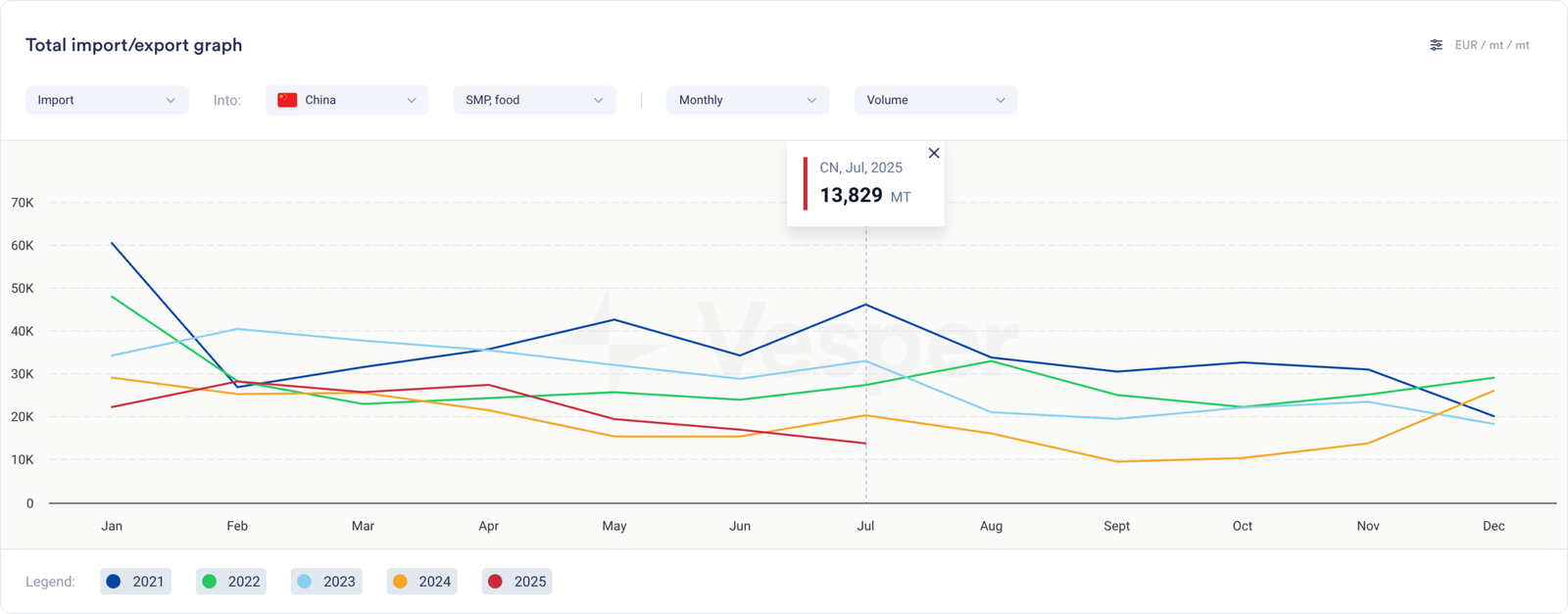The width and height of the screenshot is (1568, 614).
Task: Change the Monthly frequency dropdown
Action: [x=748, y=100]
